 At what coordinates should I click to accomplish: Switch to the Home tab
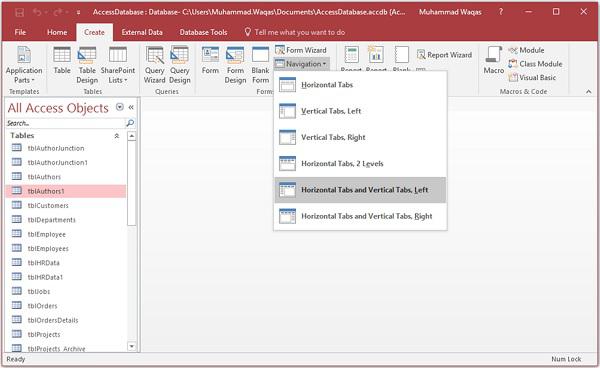click(x=57, y=32)
